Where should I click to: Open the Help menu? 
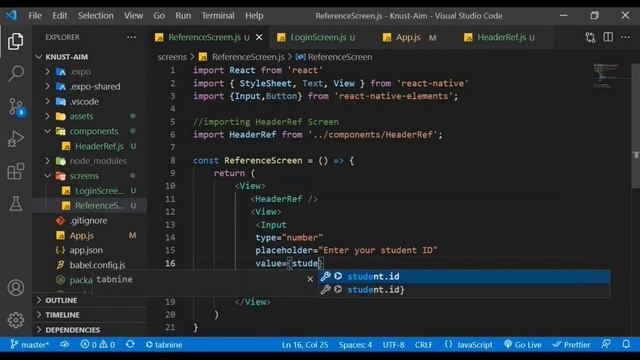(254, 16)
